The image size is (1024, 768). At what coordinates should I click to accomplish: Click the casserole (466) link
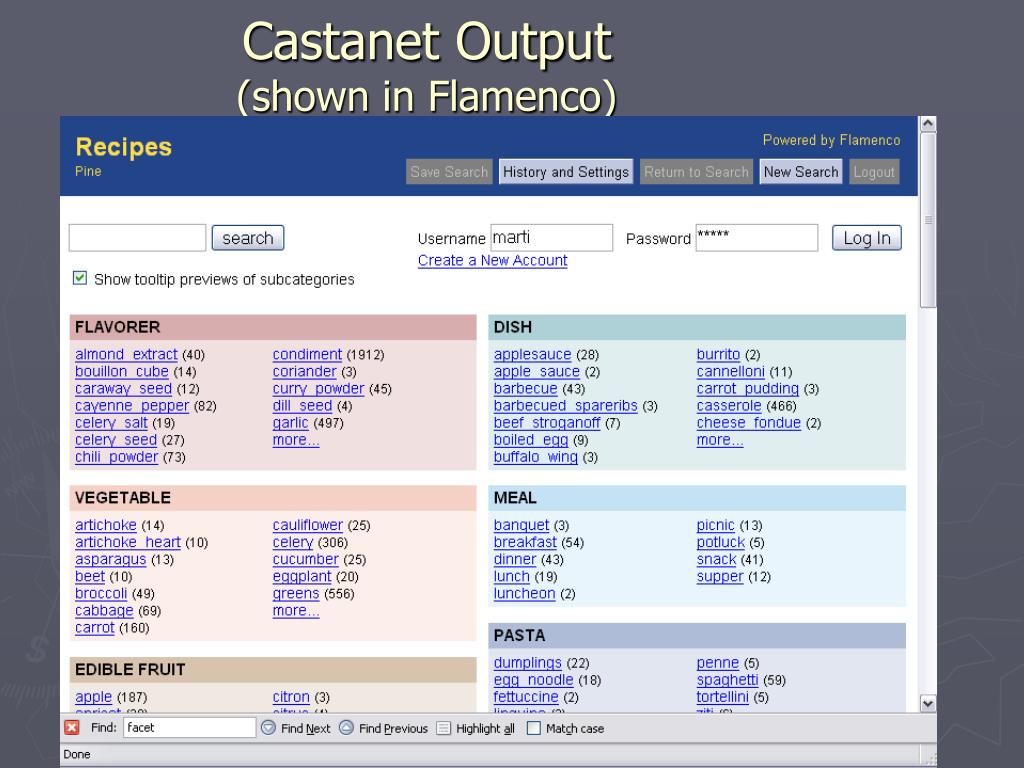pyautogui.click(x=729, y=406)
